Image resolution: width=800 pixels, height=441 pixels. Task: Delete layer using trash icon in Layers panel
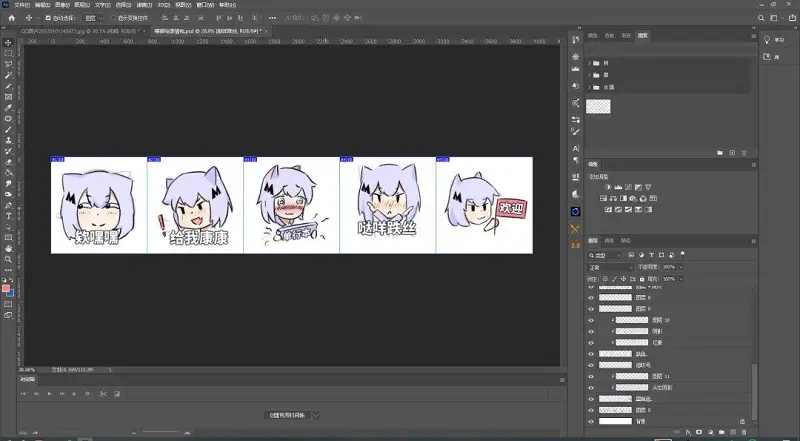(x=744, y=432)
